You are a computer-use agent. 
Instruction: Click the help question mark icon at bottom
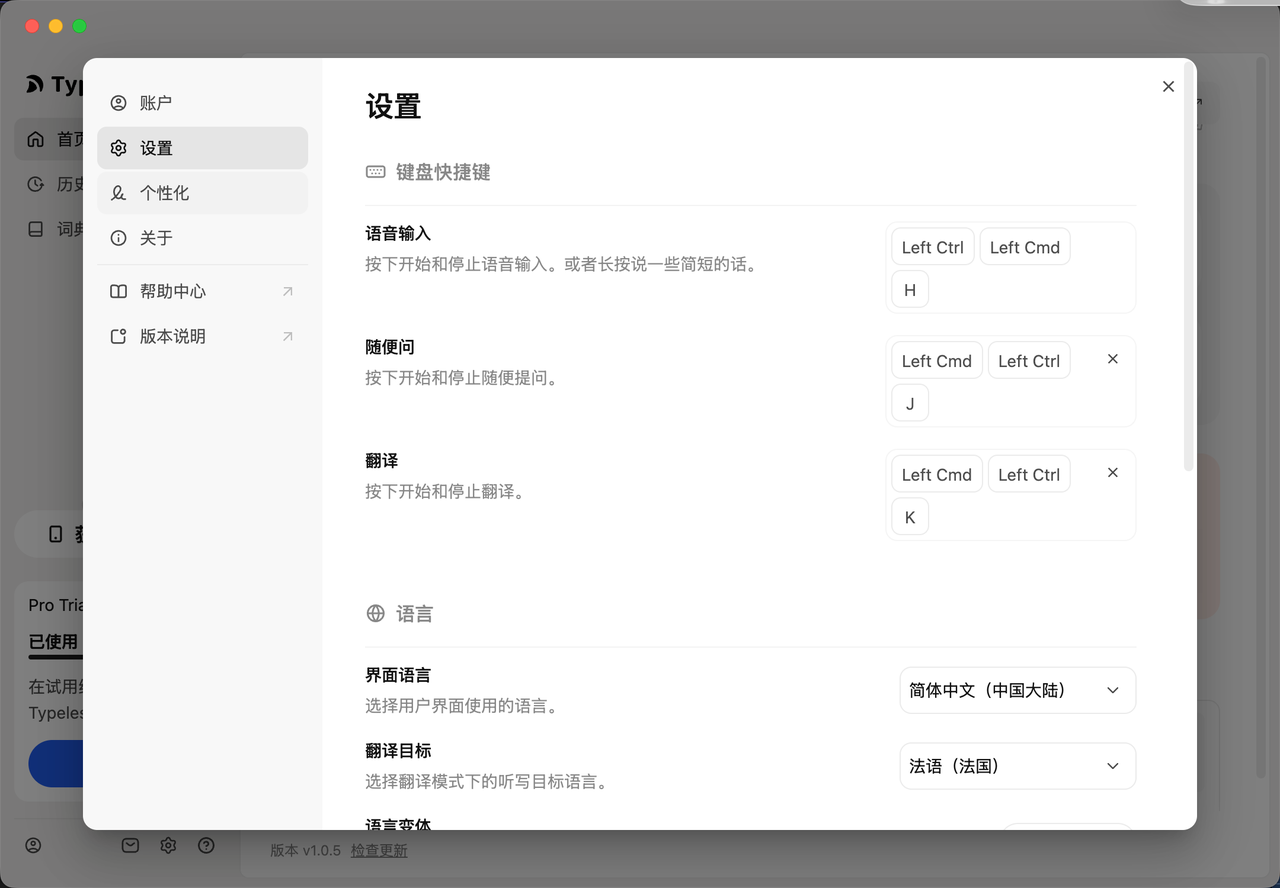[x=206, y=846]
